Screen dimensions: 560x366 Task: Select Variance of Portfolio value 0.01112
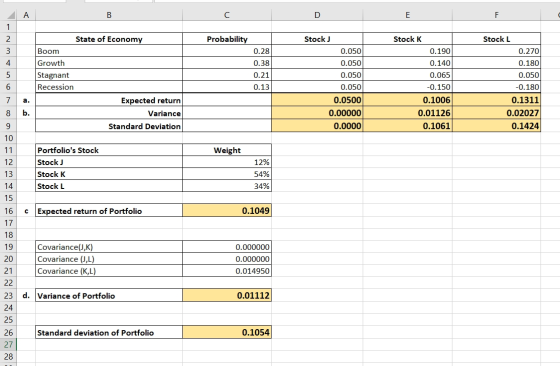point(227,295)
